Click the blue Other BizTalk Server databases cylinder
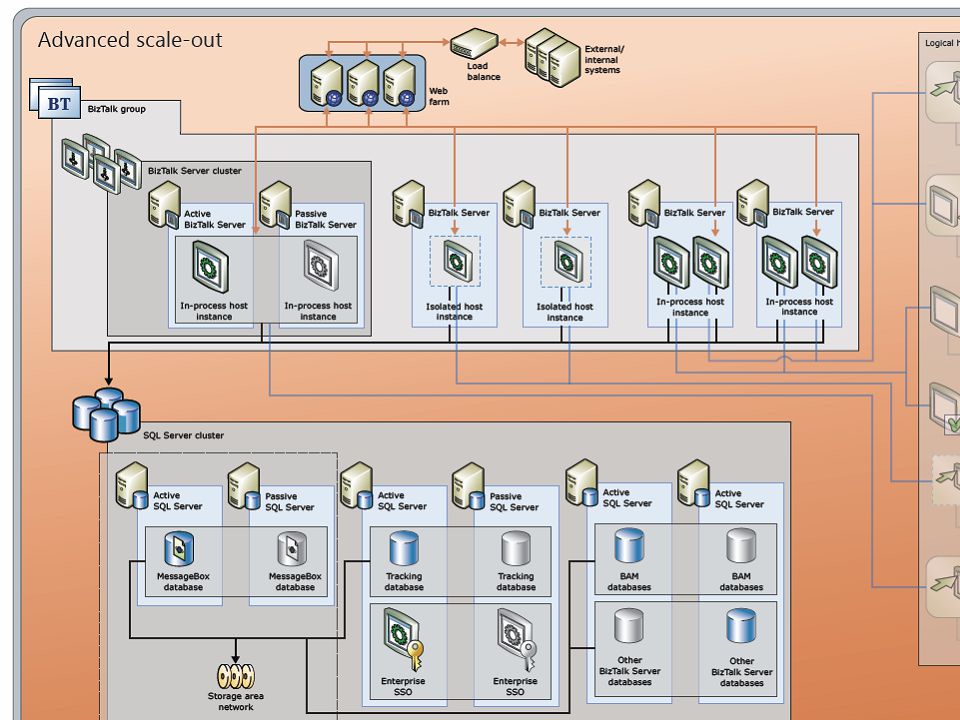Viewport: 960px width, 720px height. point(741,626)
